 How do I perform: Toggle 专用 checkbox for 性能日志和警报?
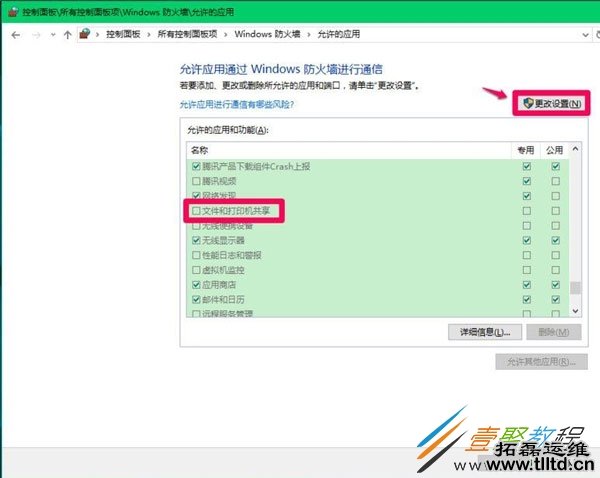527,255
